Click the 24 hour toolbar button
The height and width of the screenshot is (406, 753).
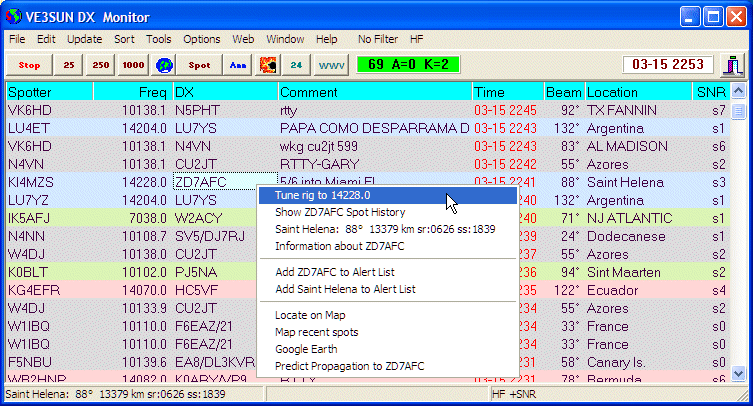pos(296,65)
